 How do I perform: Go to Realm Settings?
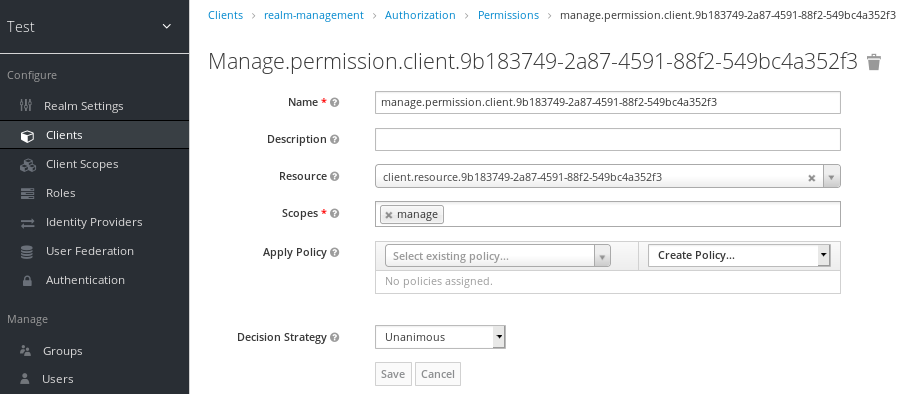point(84,106)
